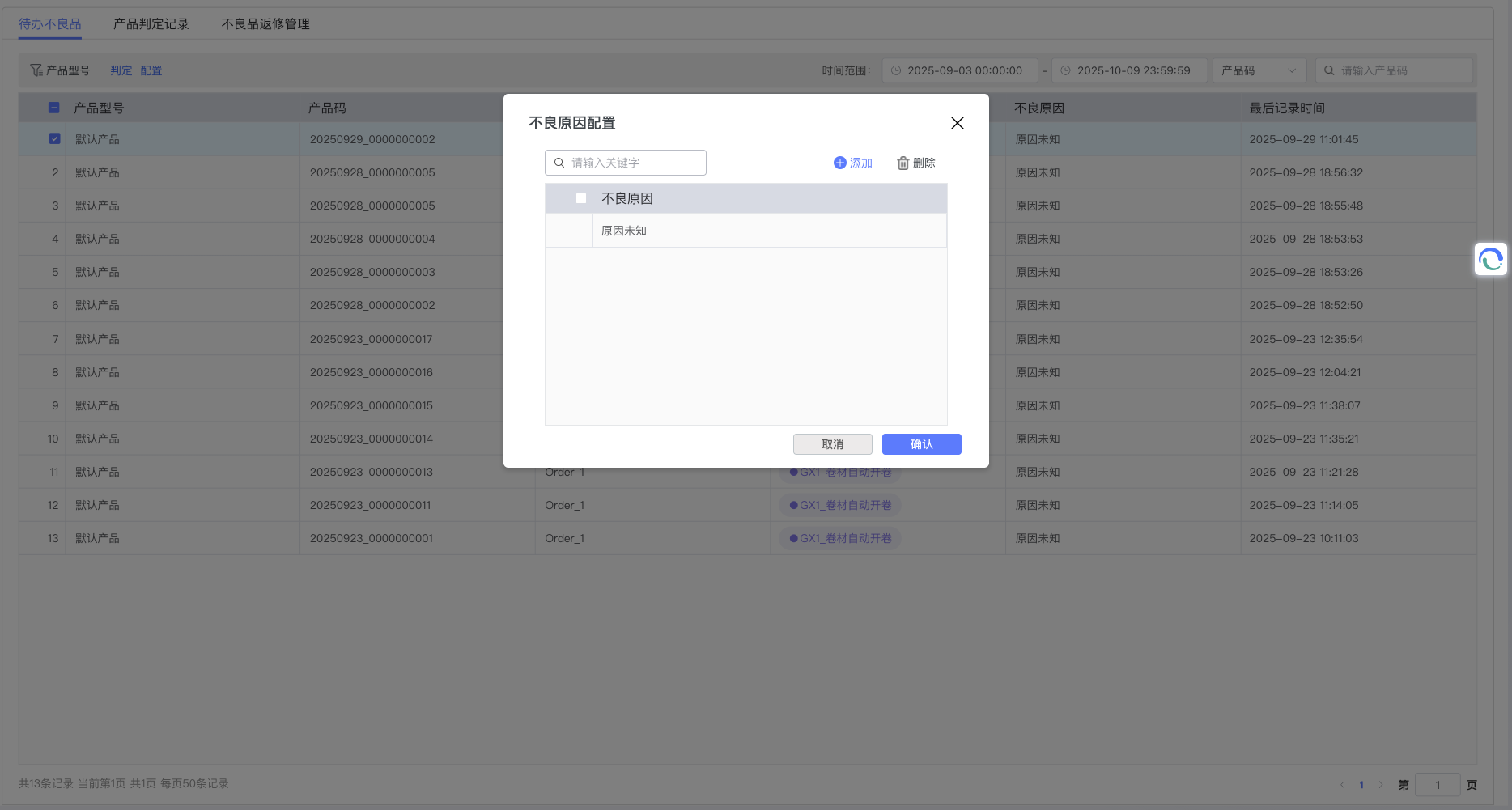
Task: Click the start time clock icon
Action: tap(896, 70)
